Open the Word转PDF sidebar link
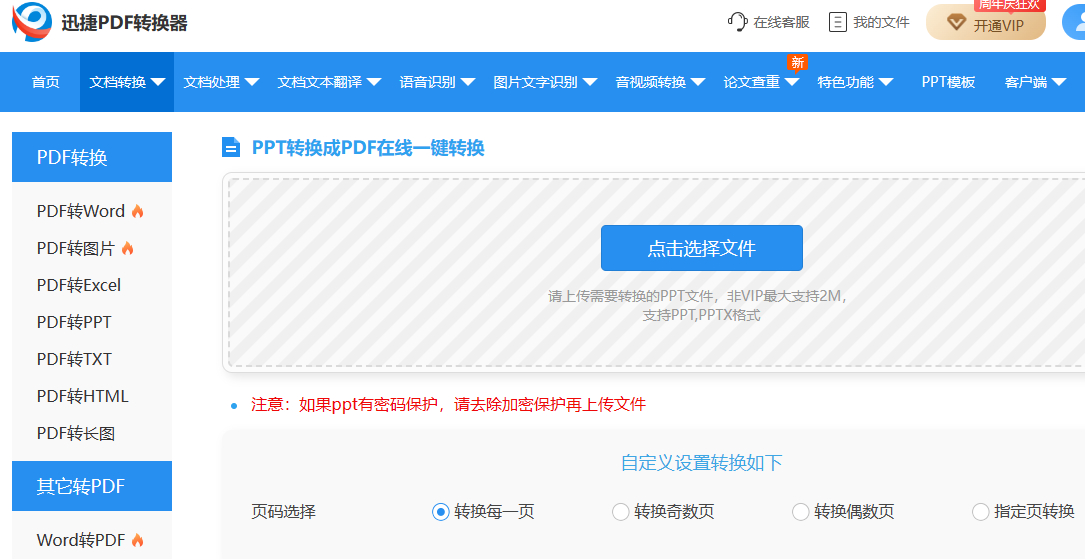The image size is (1085, 559). pyautogui.click(x=81, y=540)
